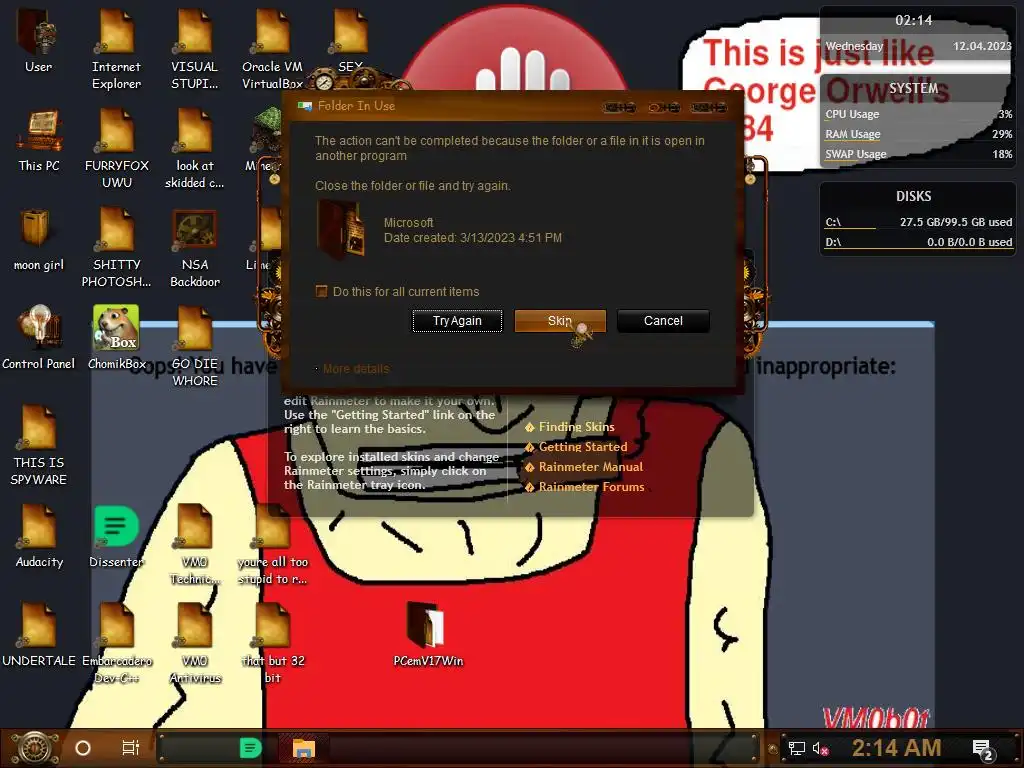Screen dimensions: 1024x768
Task: Check 'Do this for all current items'
Action: [x=321, y=291]
